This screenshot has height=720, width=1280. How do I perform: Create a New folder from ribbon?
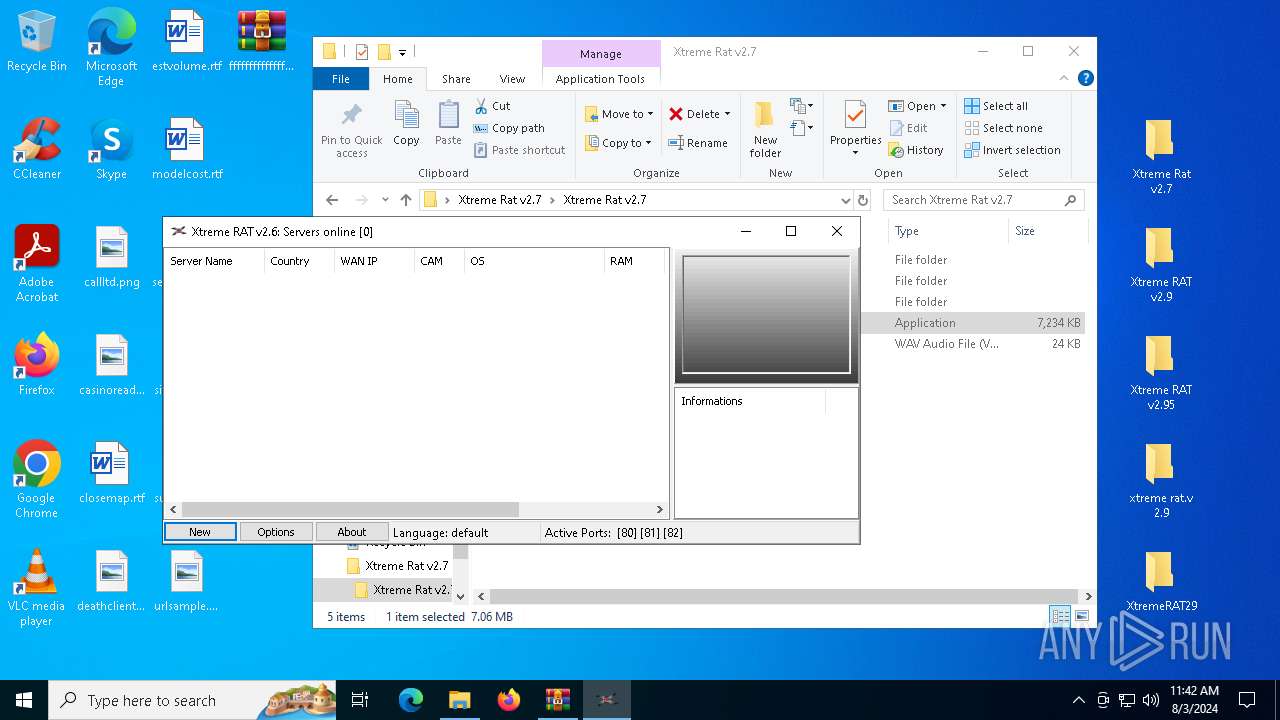click(765, 129)
